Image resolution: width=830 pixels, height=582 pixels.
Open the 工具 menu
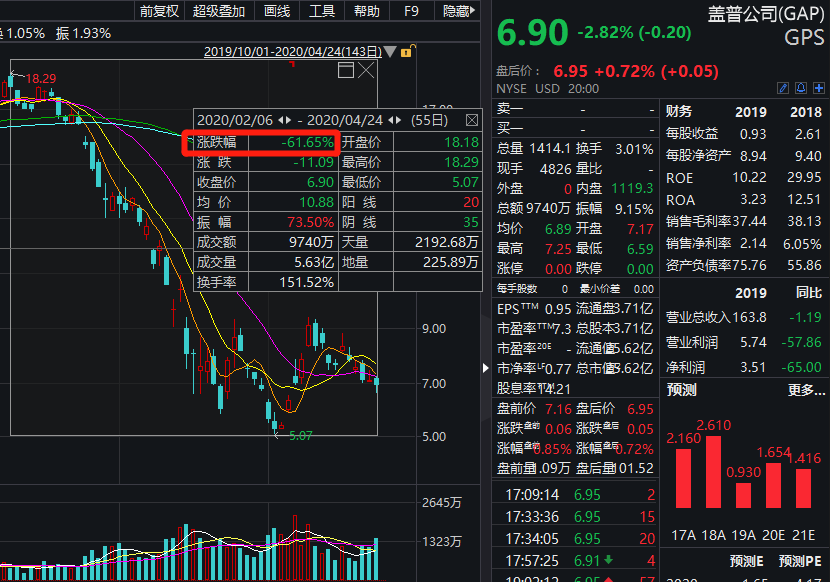(321, 11)
